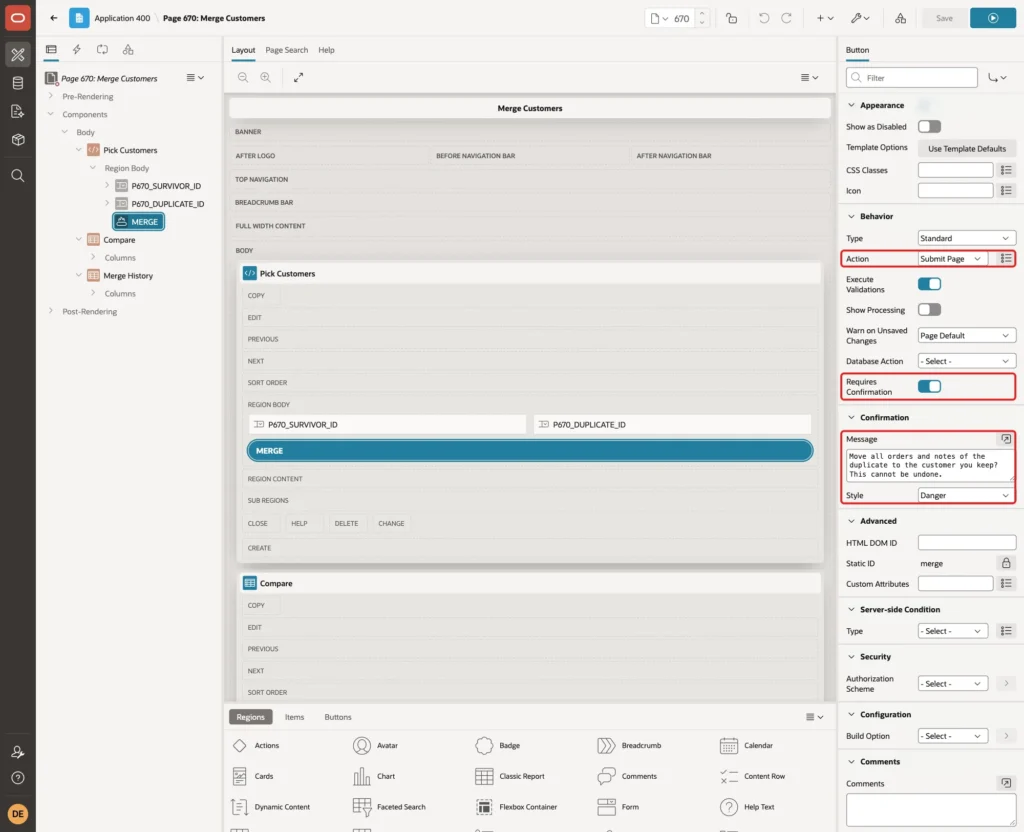The height and width of the screenshot is (832, 1024).
Task: Switch to the Page Search tab
Action: (287, 50)
